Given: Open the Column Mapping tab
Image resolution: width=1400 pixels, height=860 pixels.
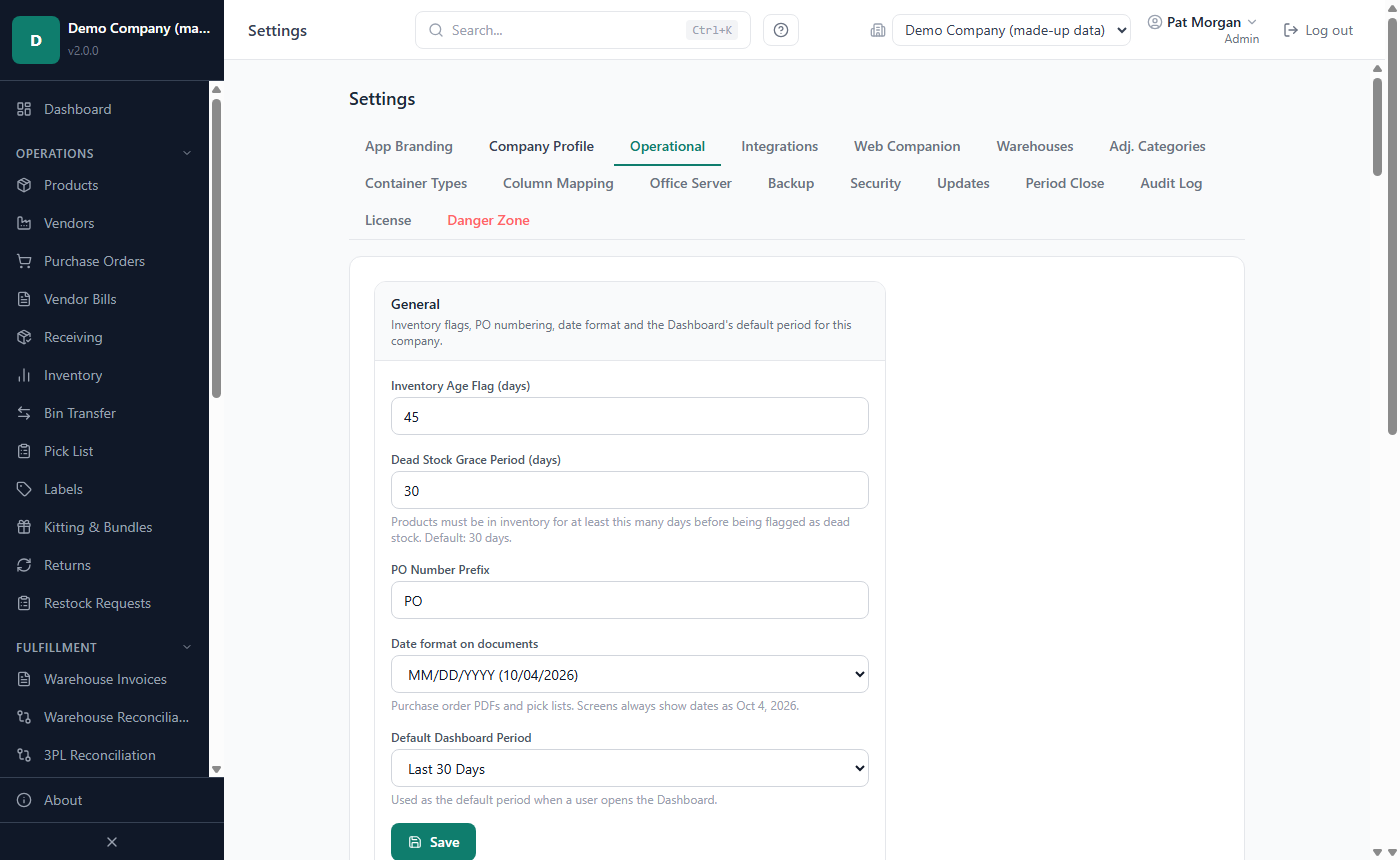Looking at the screenshot, I should 558,183.
